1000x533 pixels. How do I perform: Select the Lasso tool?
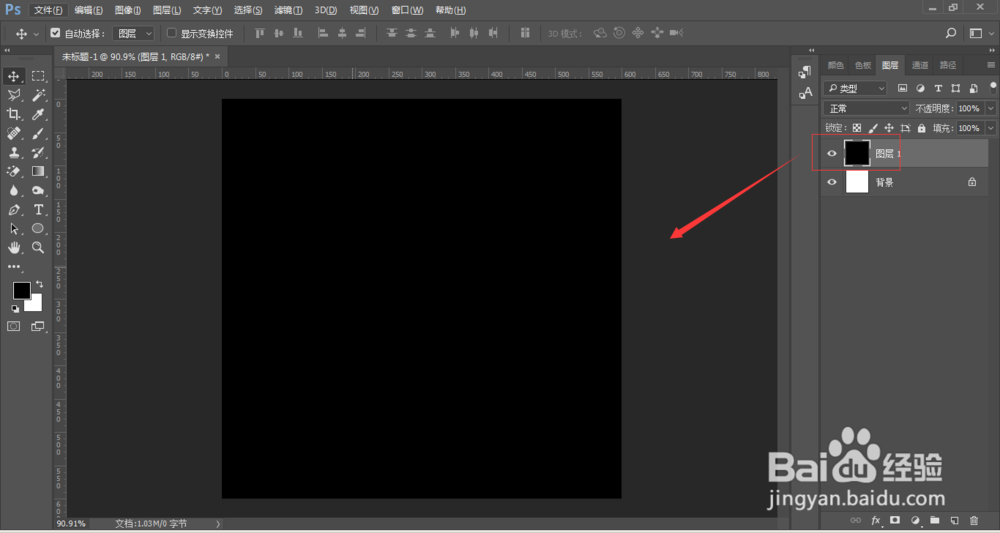click(x=13, y=96)
